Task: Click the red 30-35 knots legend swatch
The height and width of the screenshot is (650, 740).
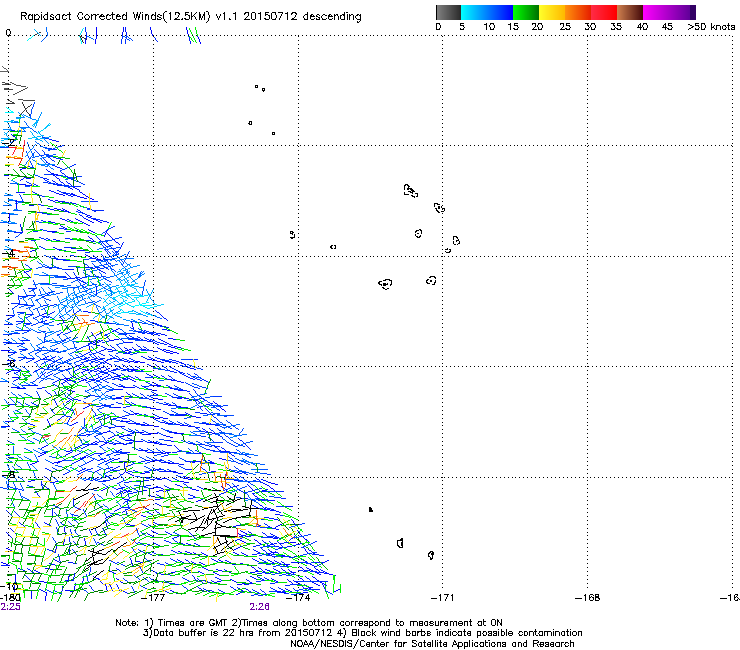Action: coord(604,12)
